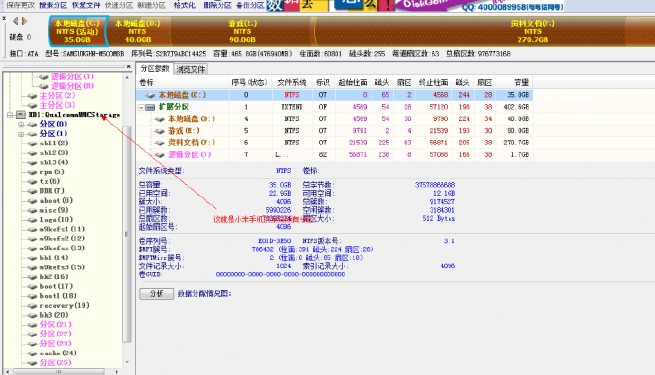This screenshot has height=375, width=655.
Task: Select 主分区(3) in the tree
Action: [x=57, y=105]
